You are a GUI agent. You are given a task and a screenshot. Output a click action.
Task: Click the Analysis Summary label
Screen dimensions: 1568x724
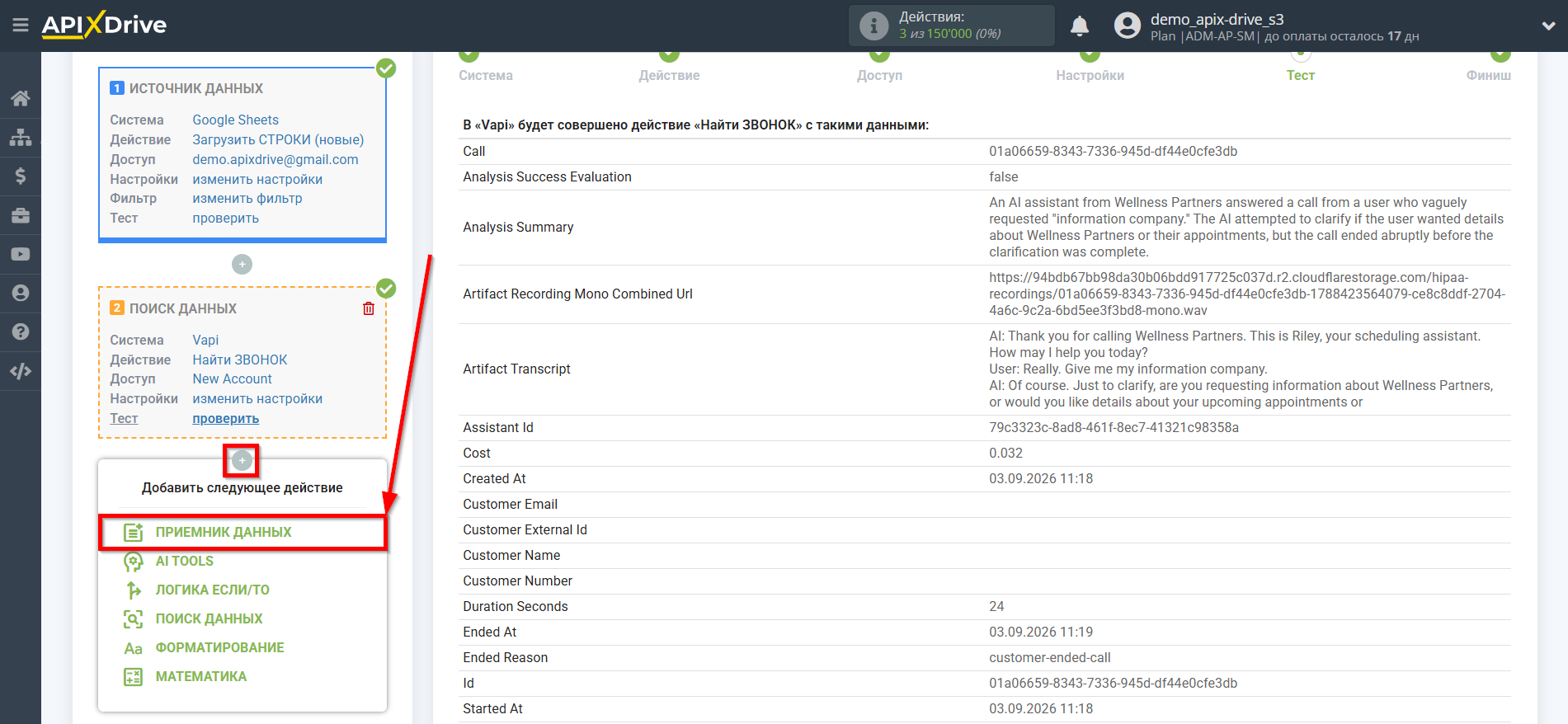518,228
